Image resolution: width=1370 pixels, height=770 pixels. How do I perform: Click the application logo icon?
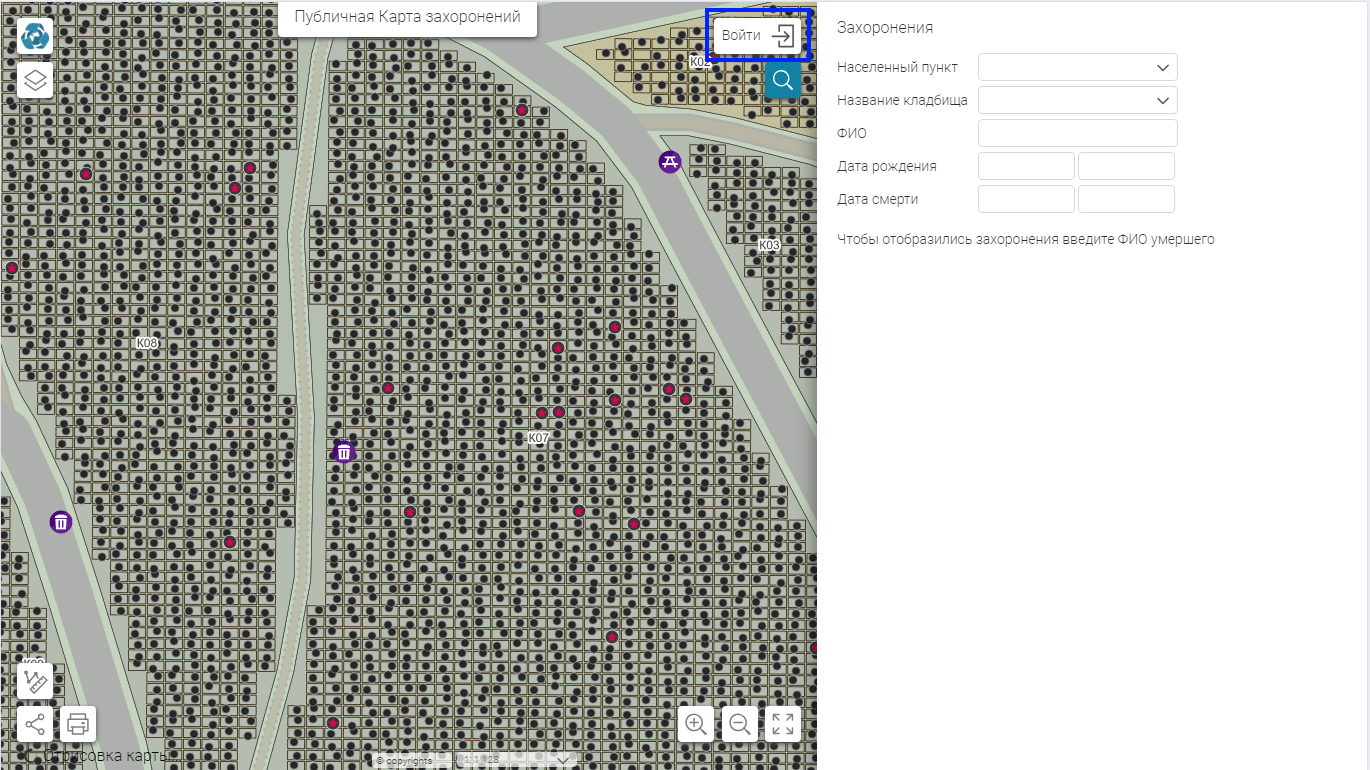35,36
